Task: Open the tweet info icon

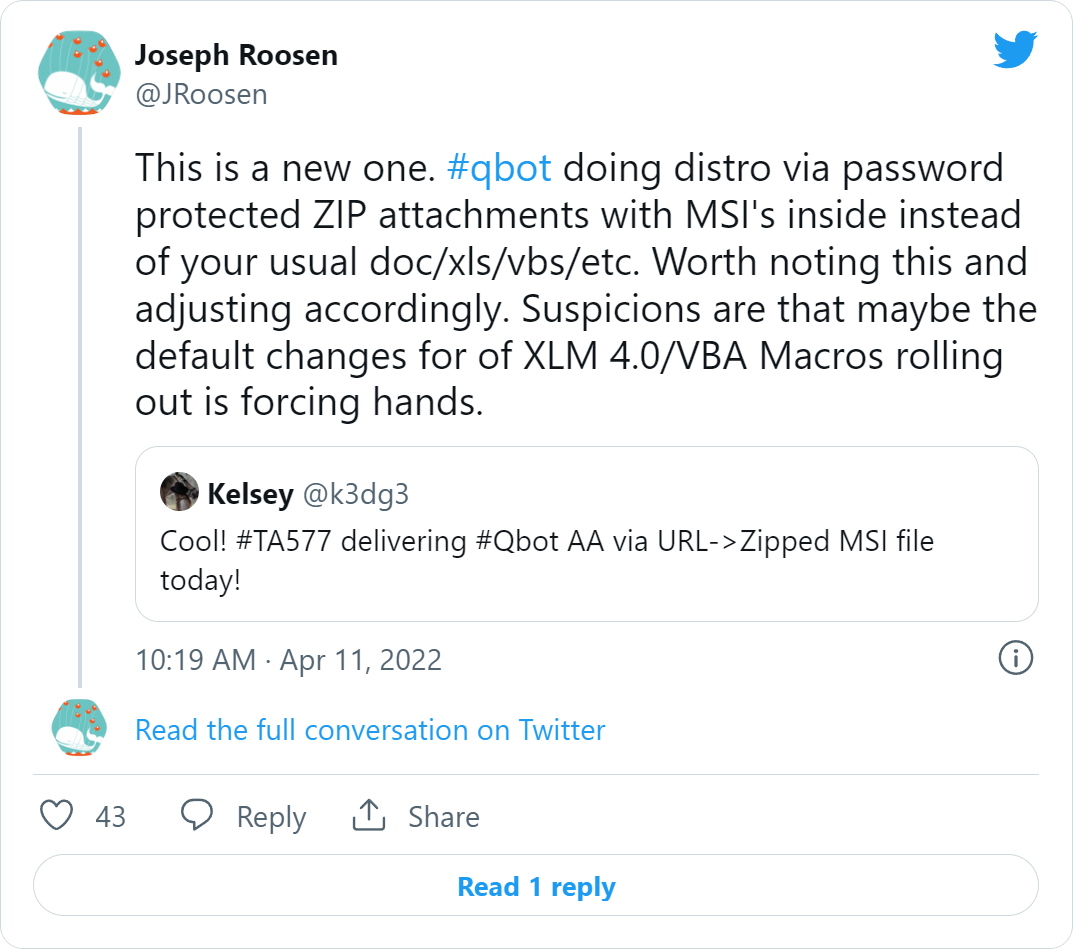Action: click(x=1016, y=658)
